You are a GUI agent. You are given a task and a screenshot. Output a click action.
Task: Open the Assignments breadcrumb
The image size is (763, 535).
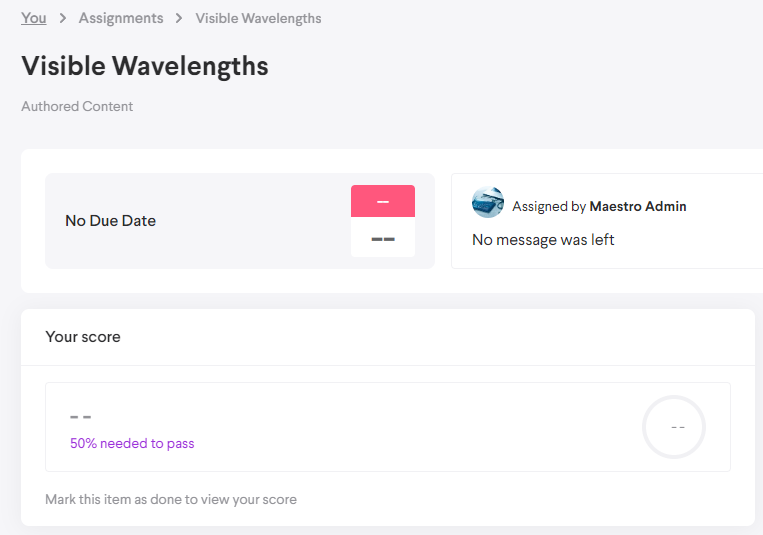pyautogui.click(x=121, y=18)
